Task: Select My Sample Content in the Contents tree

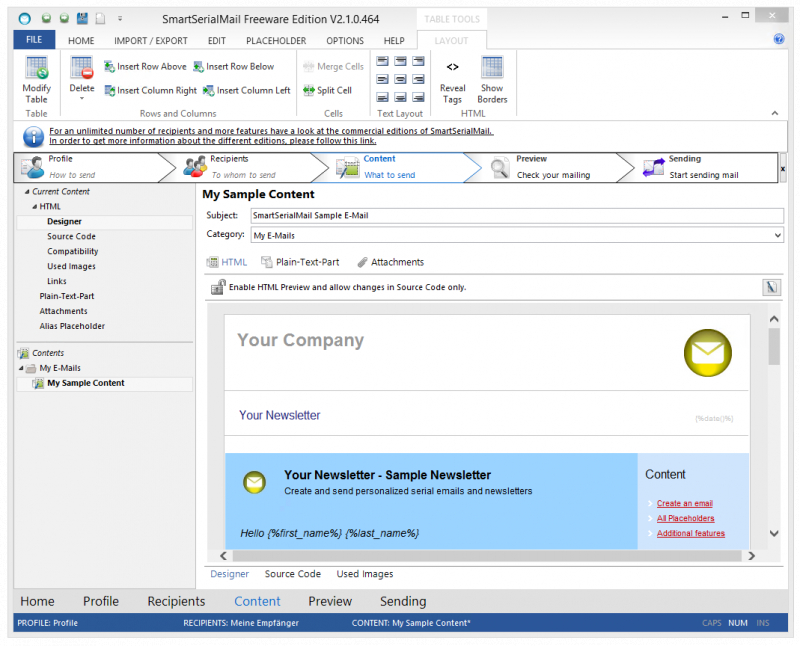Action: pyautogui.click(x=86, y=383)
